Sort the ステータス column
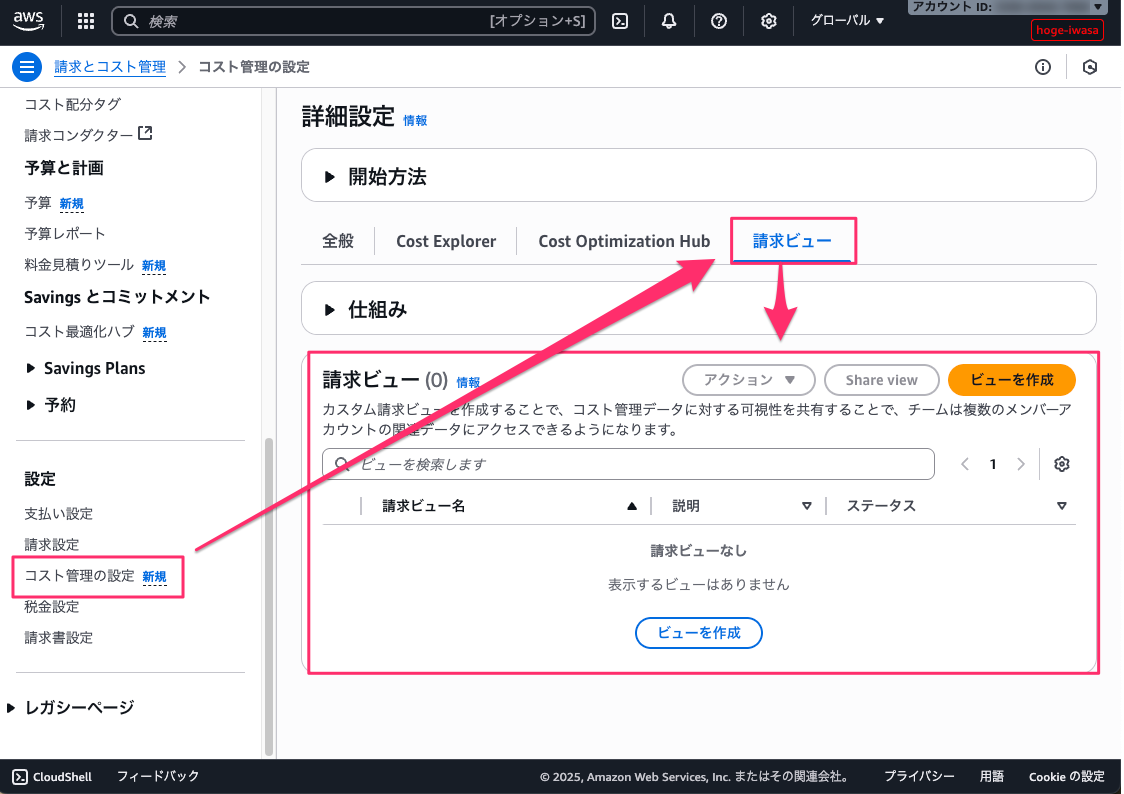This screenshot has height=794, width=1124. [x=1062, y=506]
